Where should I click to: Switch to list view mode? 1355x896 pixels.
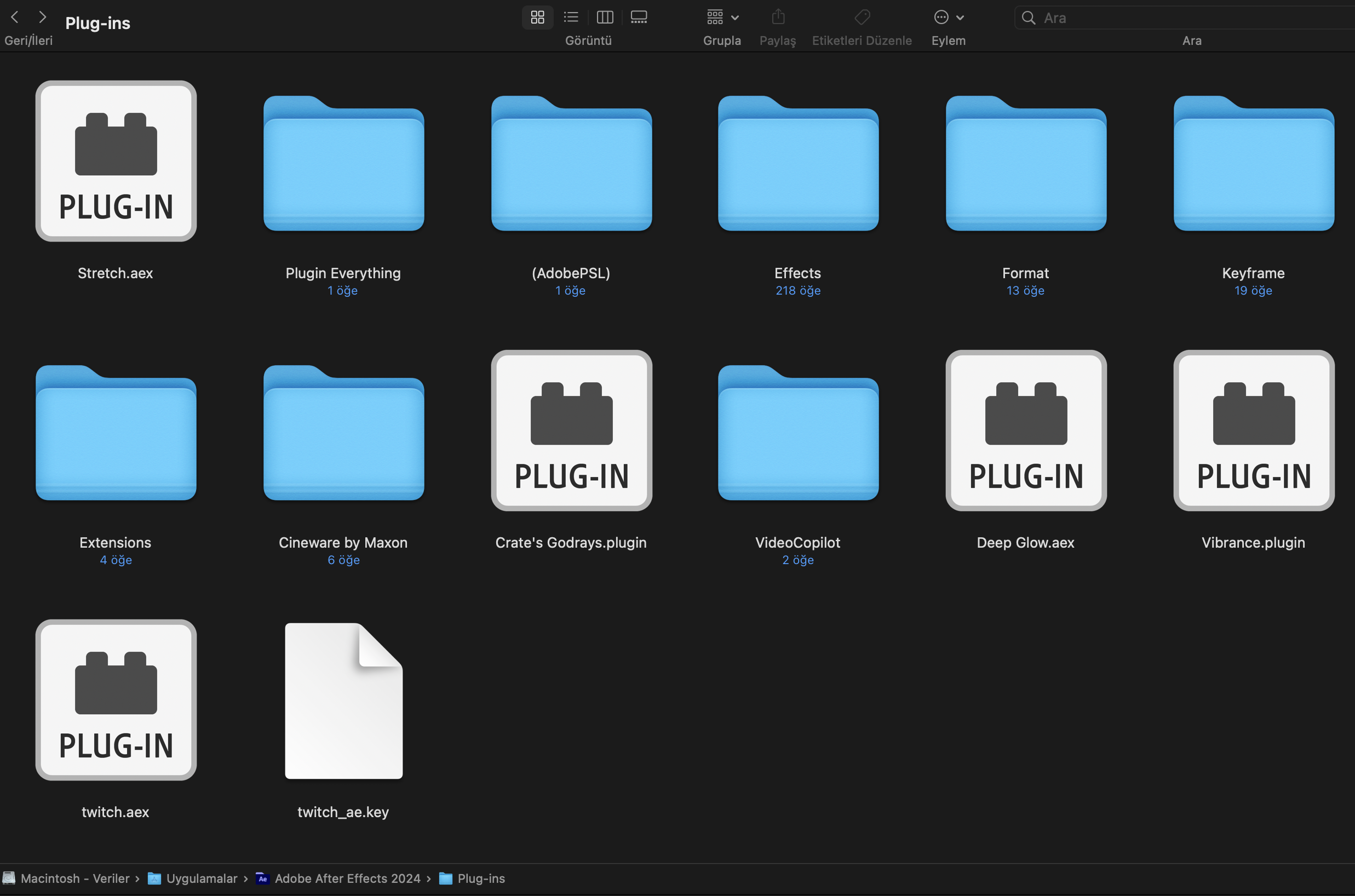coord(570,17)
